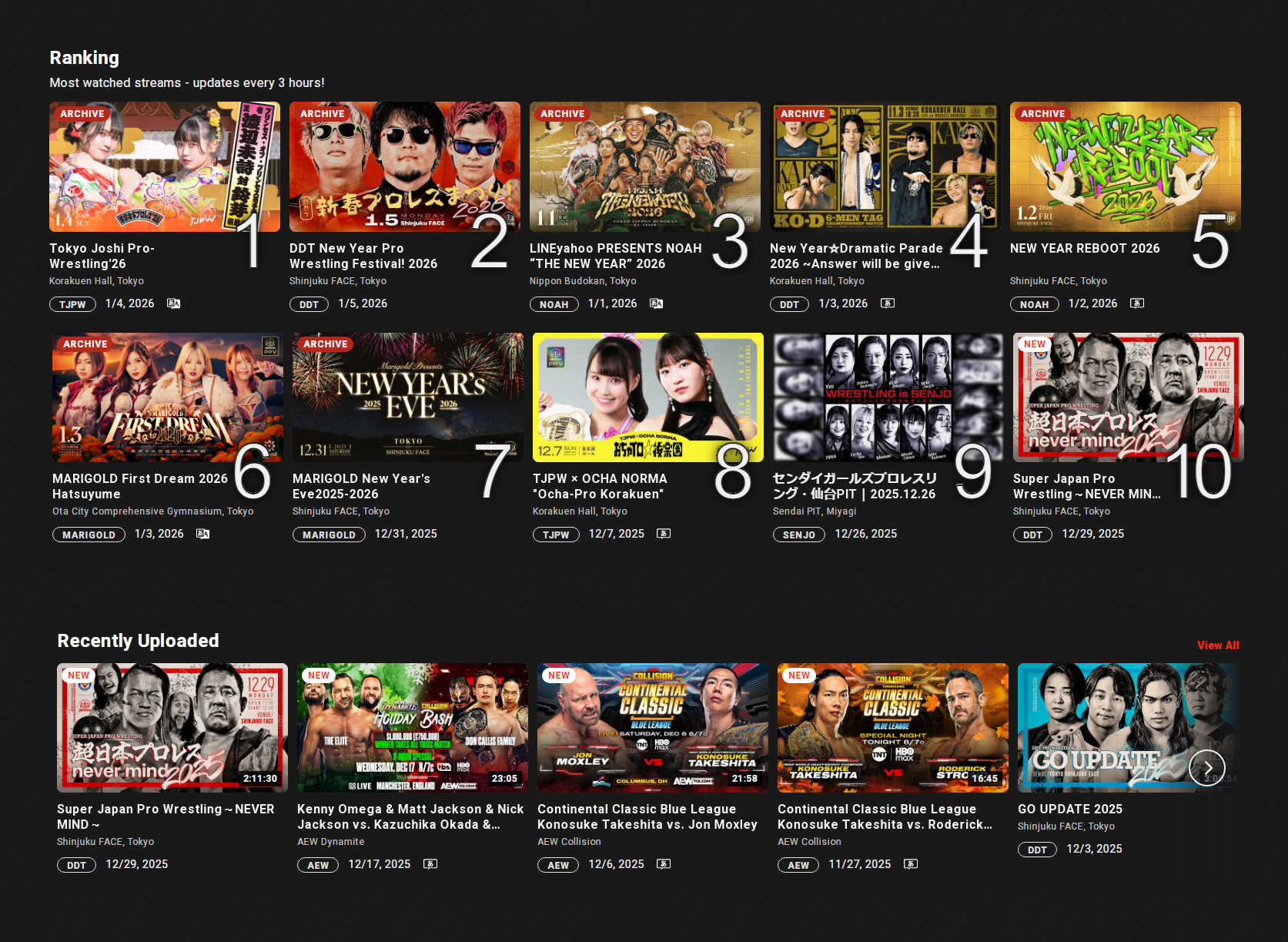Select the DDT tag under New Year Pro Wrestling Festival
The image size is (1288, 942).
[309, 304]
